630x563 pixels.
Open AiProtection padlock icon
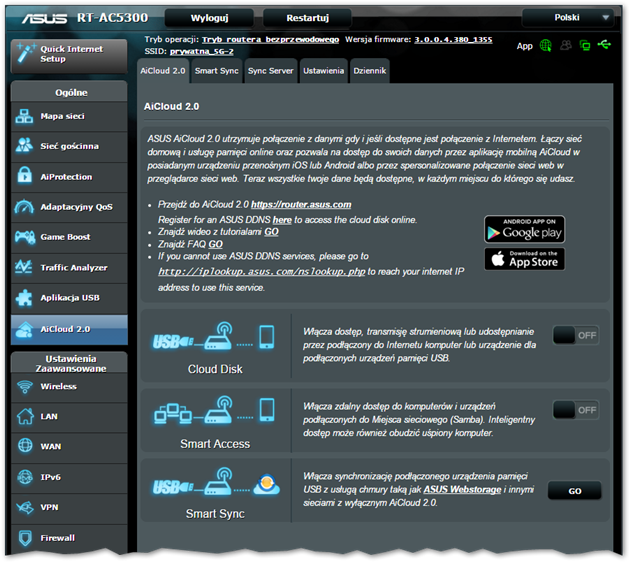(x=25, y=176)
